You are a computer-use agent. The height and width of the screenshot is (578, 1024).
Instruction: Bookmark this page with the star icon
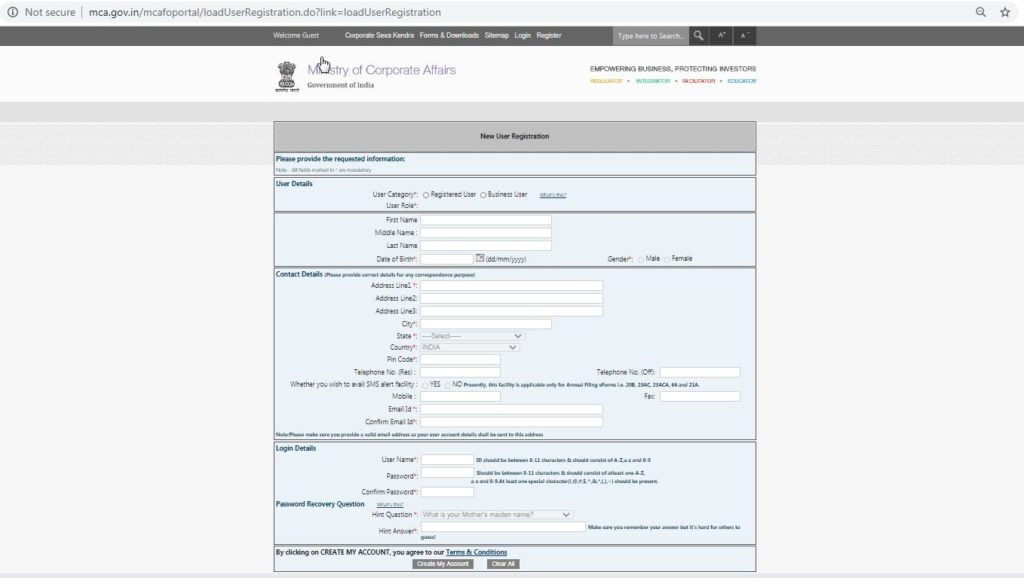pyautogui.click(x=1005, y=12)
